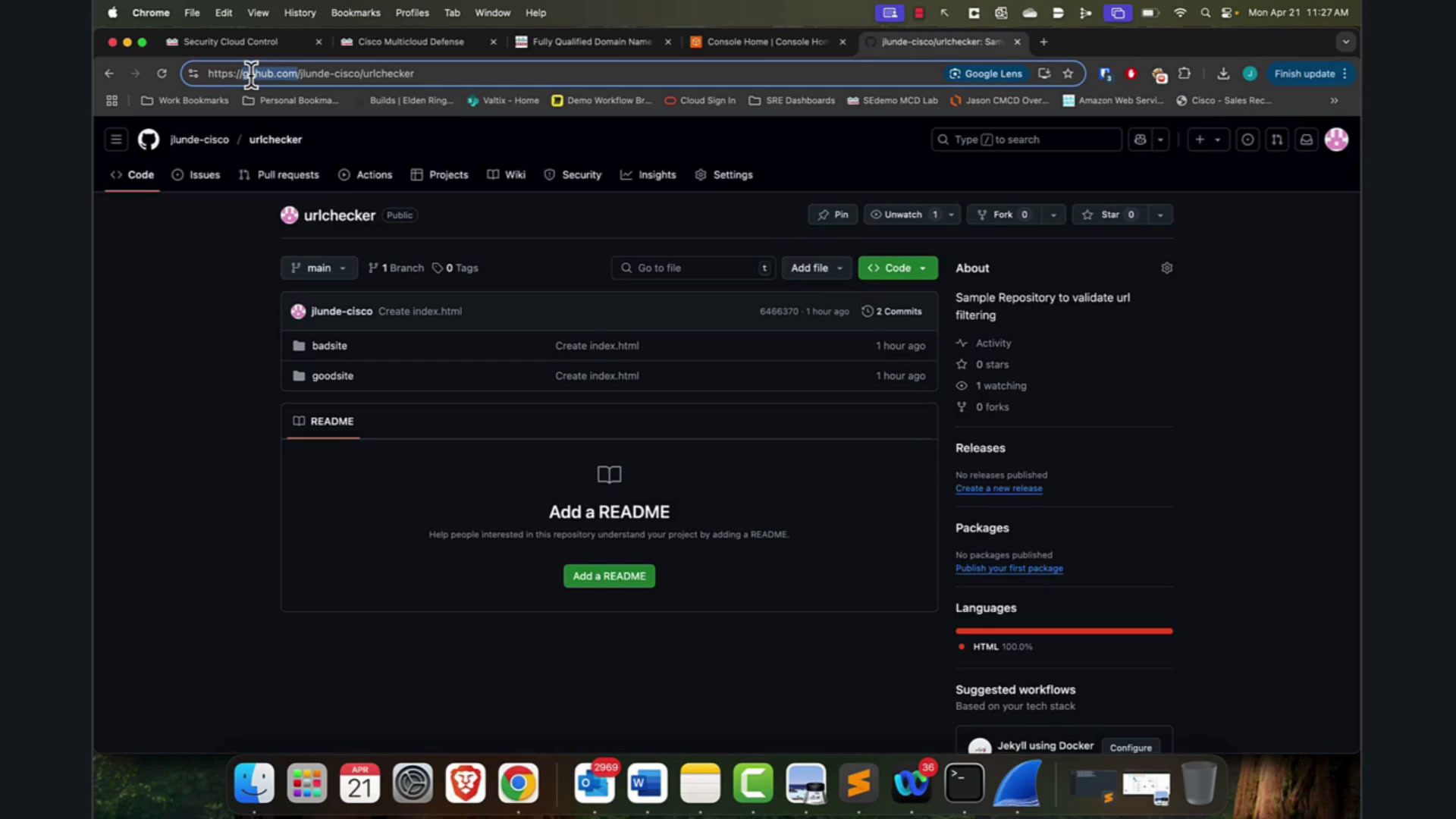Toggle Unwatch for this repository
Screen dimensions: 1456x819
coord(903,215)
